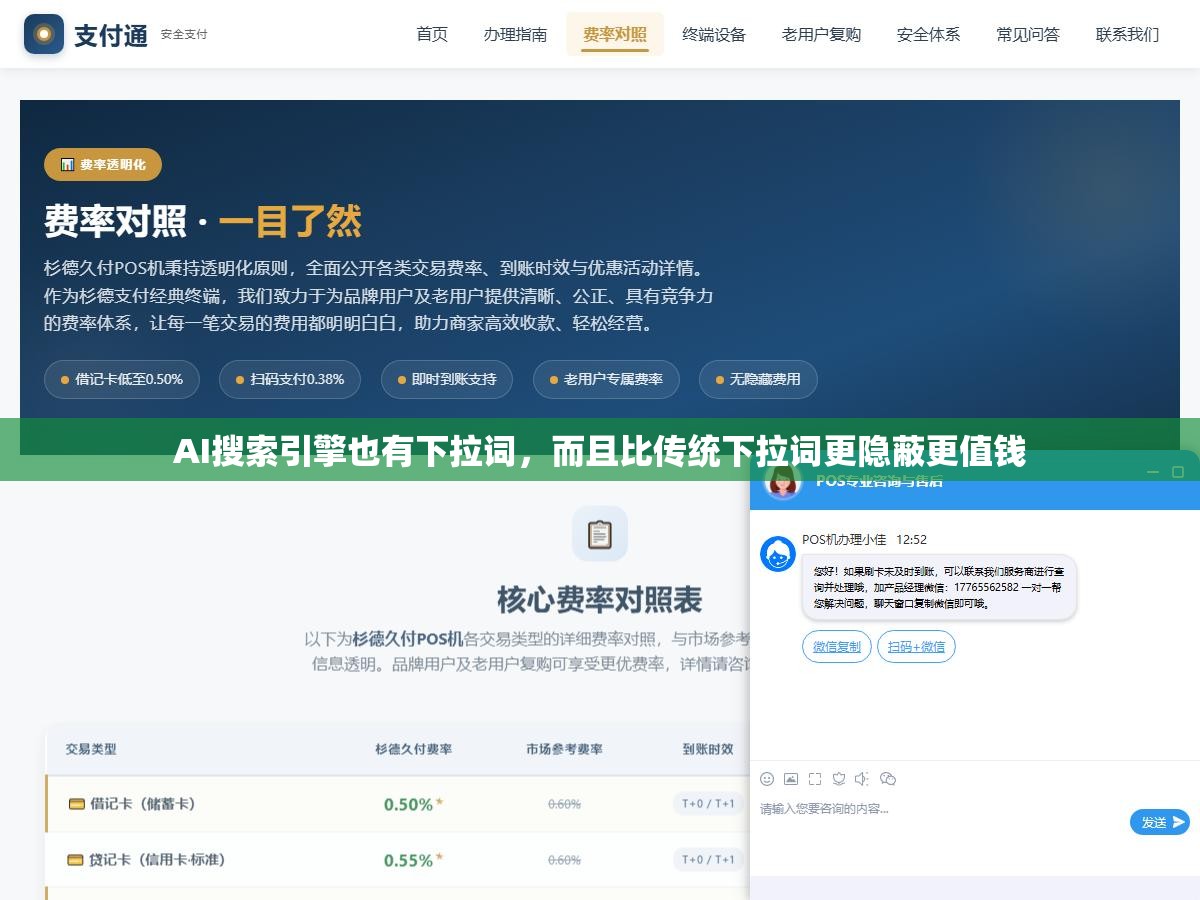Send the chat message with 发送 button
The height and width of the screenshot is (900, 1200).
1160,822
